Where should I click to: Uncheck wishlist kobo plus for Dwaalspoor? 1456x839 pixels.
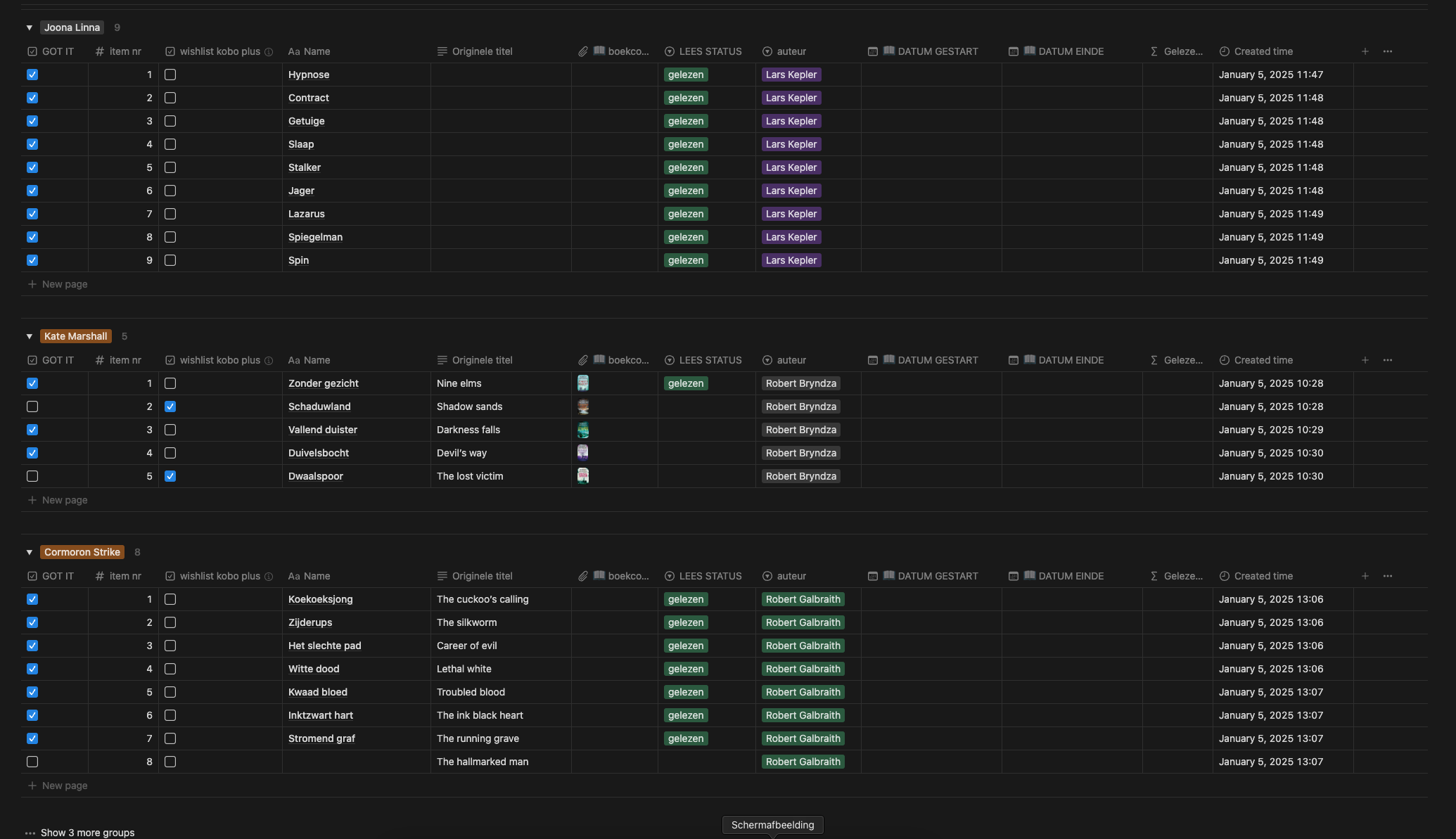[x=170, y=476]
